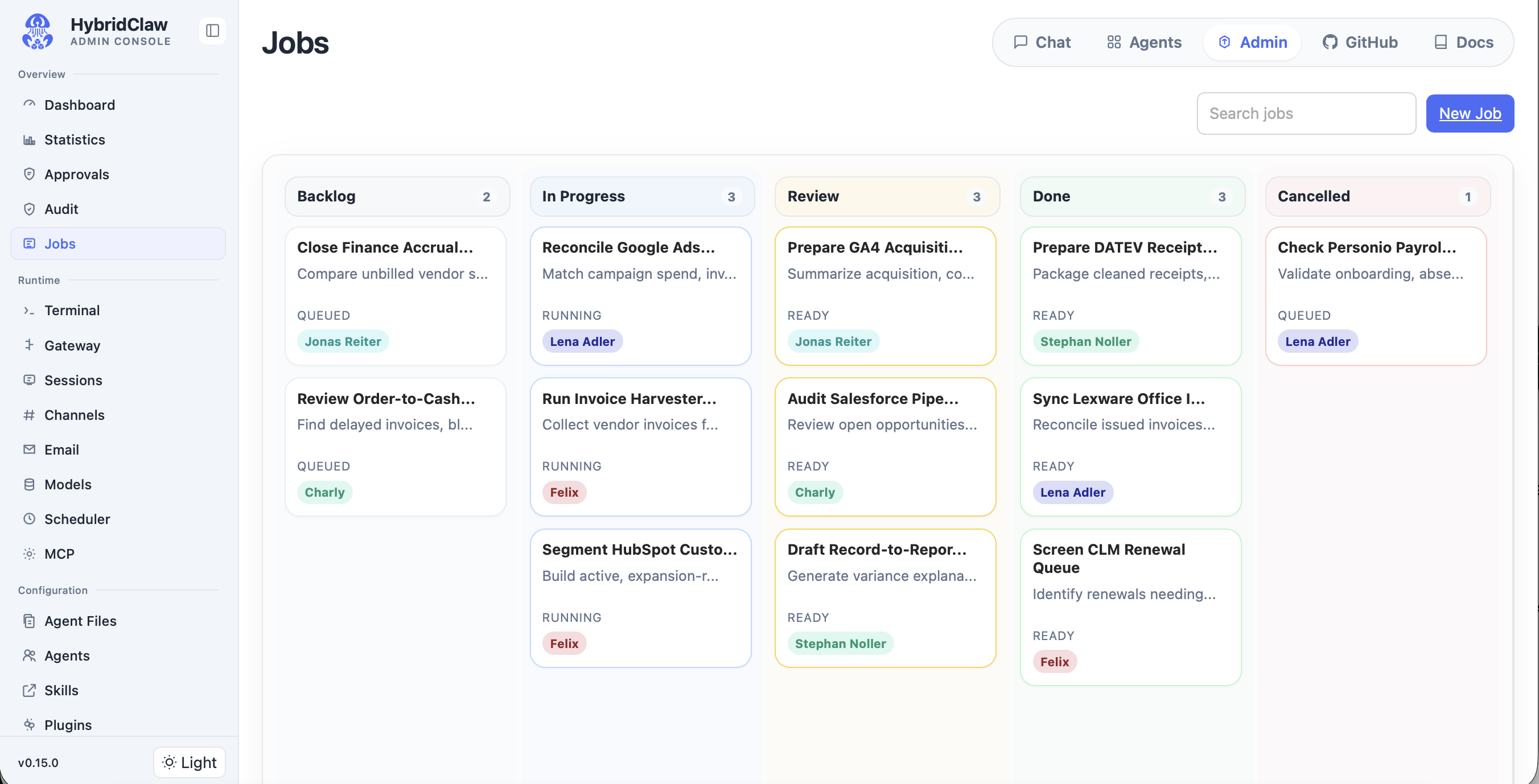Image resolution: width=1539 pixels, height=784 pixels.
Task: Click the Docs book icon
Action: click(1441, 42)
